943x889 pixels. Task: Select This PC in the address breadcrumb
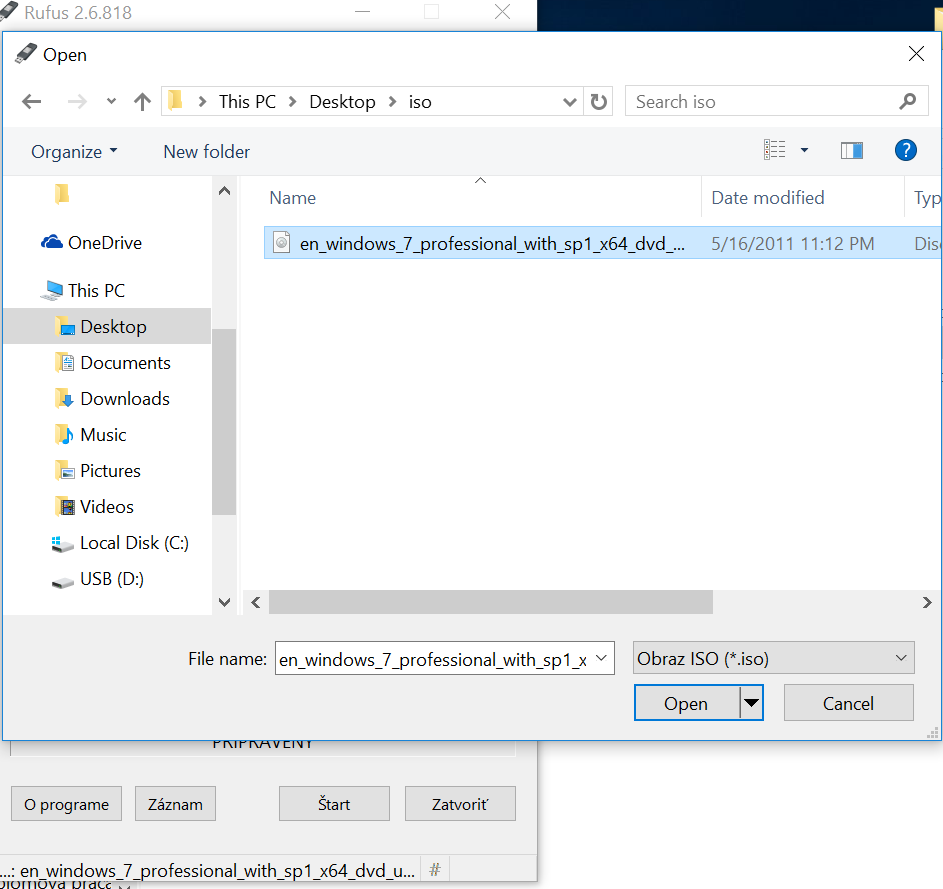247,102
